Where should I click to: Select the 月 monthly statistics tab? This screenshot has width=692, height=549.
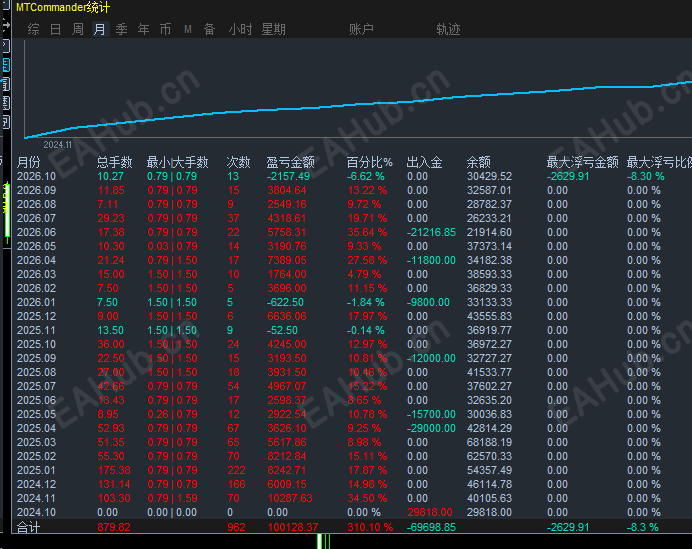[100, 29]
